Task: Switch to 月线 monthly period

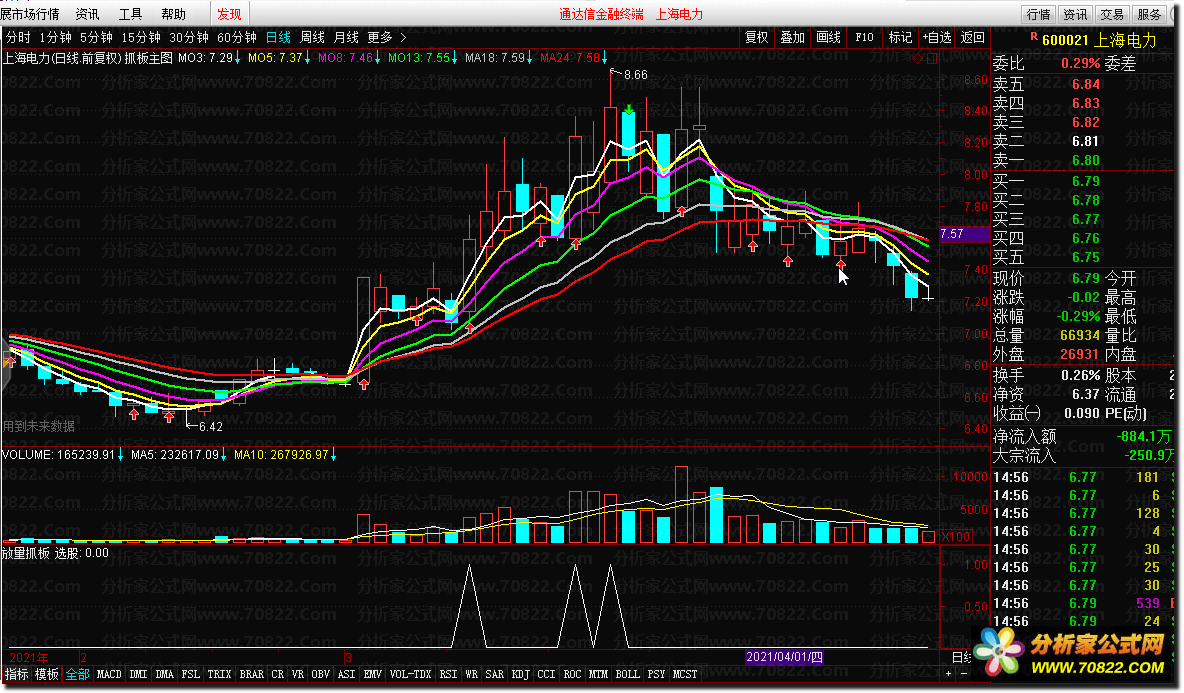Action: (346, 37)
